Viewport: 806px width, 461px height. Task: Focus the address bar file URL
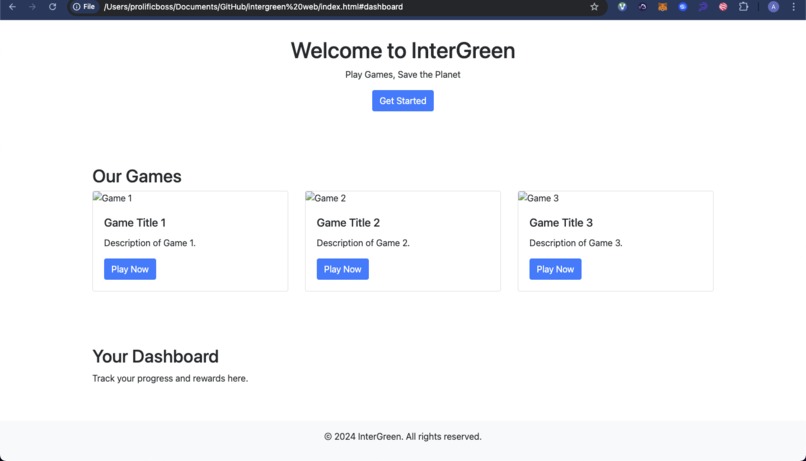(x=253, y=7)
